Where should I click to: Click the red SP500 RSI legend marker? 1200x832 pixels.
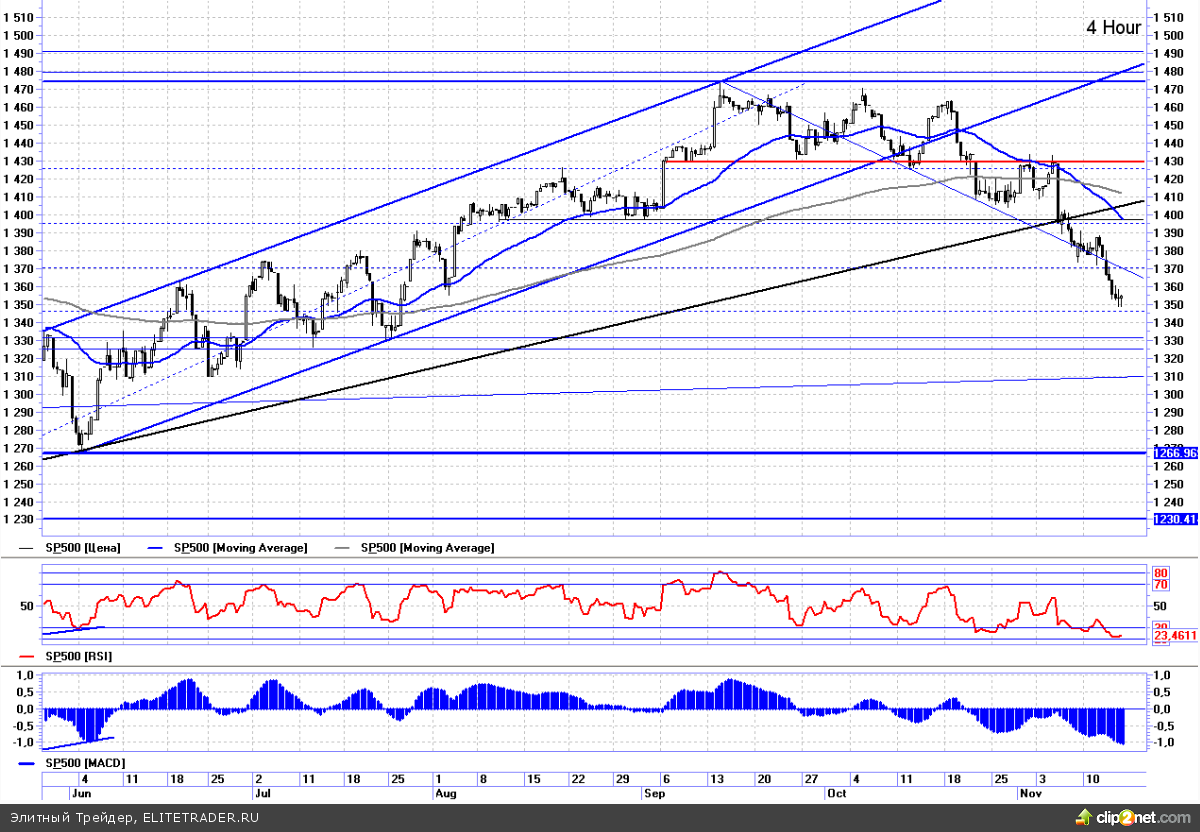[x=28, y=657]
